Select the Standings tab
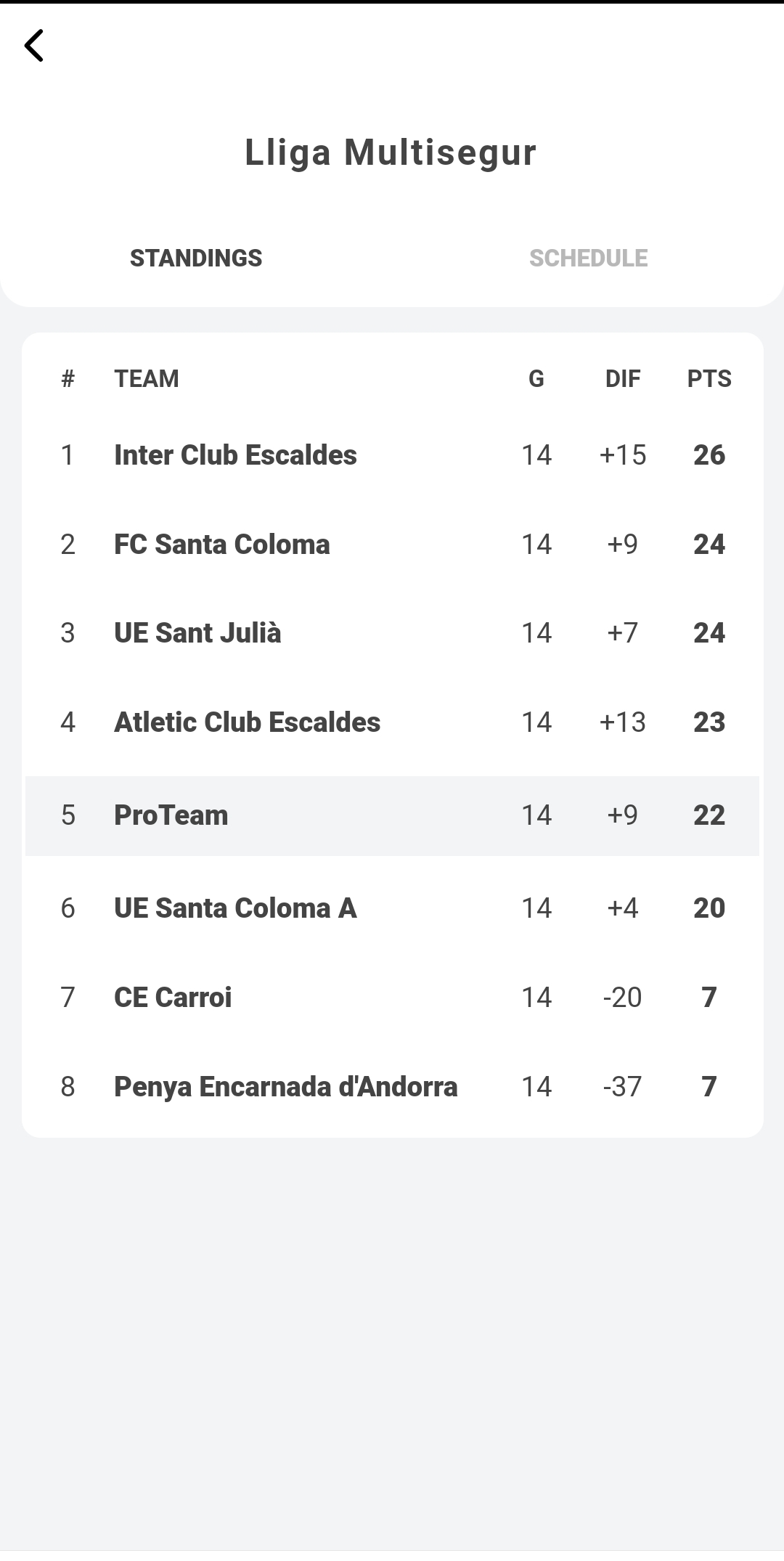Viewport: 784px width, 1561px height. 196,258
